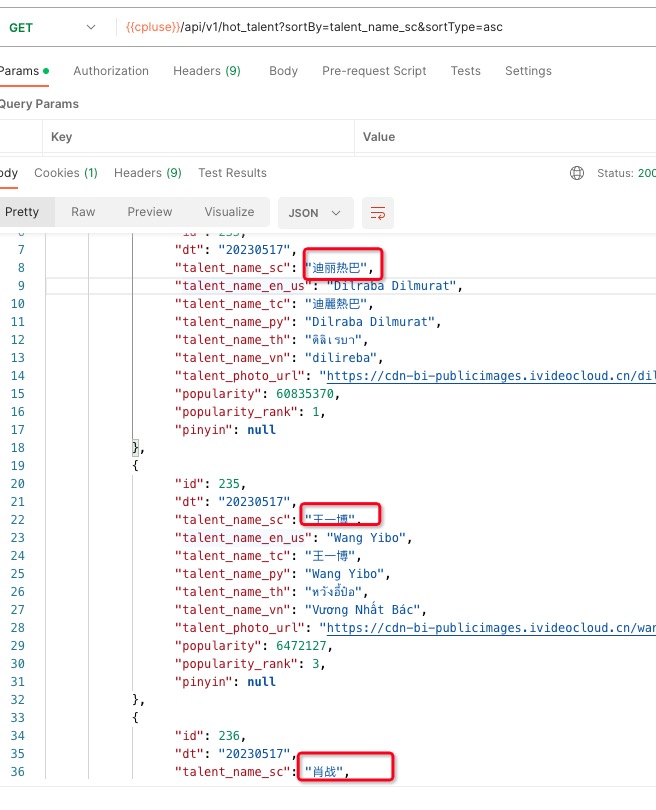Click the popularity value 60835370
This screenshot has height=810, width=656.
click(305, 394)
